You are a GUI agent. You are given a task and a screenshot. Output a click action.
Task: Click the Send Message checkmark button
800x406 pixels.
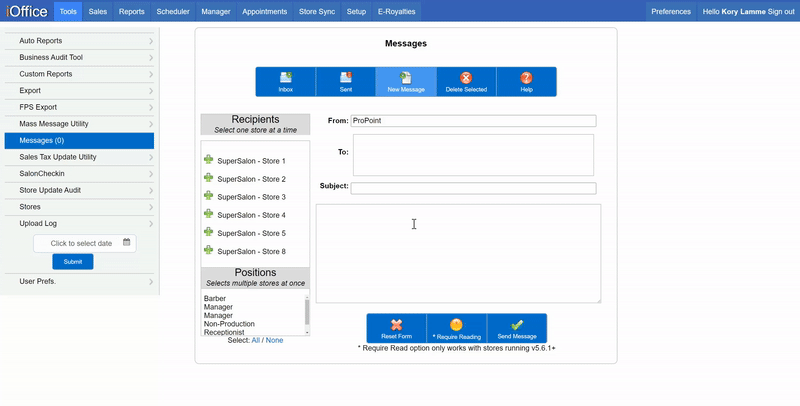pos(517,328)
